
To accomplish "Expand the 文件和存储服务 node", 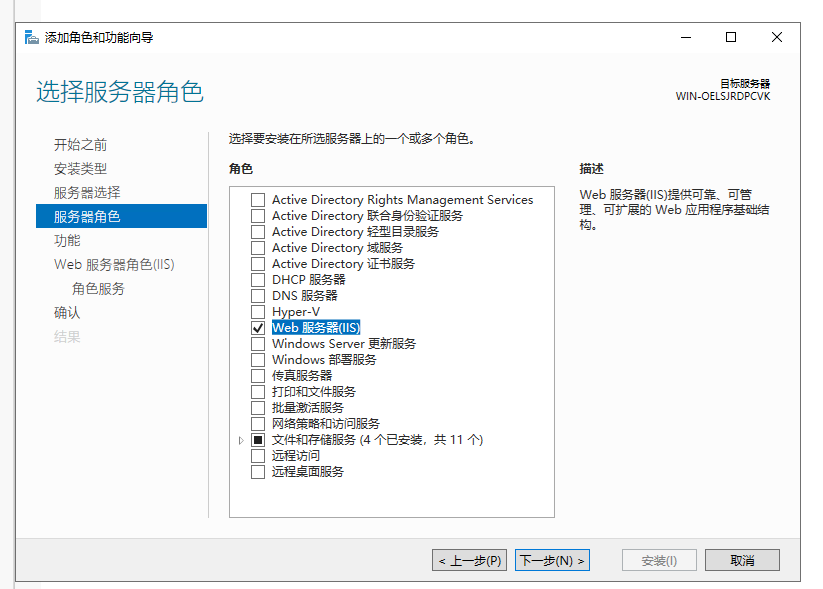I will point(242,439).
